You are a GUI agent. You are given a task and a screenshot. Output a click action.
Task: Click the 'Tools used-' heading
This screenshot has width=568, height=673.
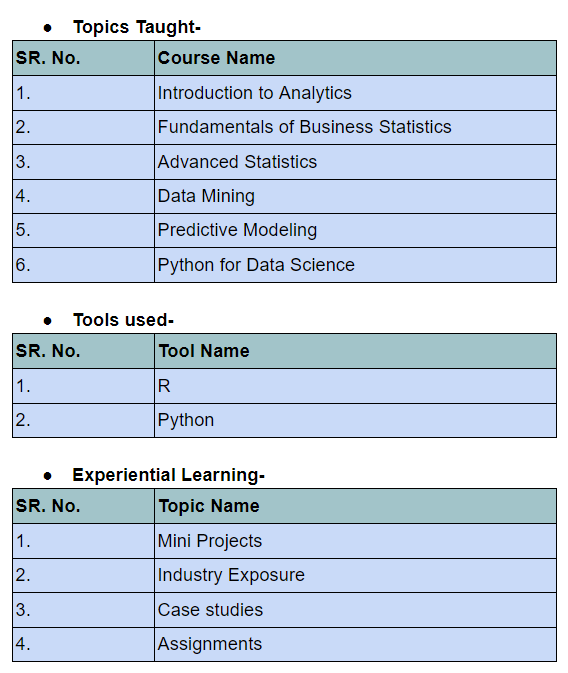(x=123, y=320)
